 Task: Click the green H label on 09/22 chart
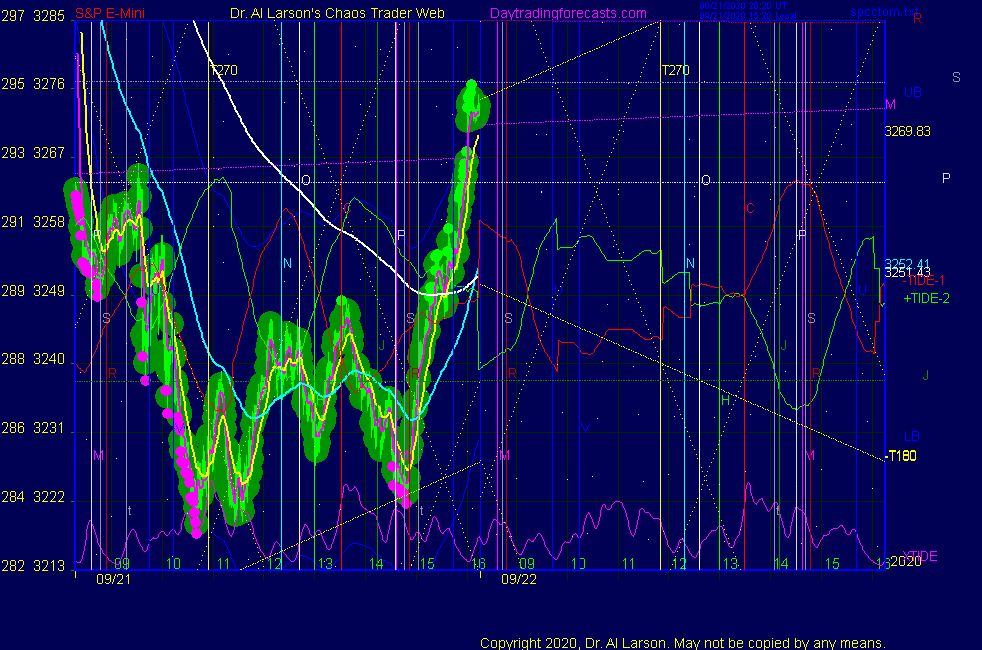pos(726,400)
